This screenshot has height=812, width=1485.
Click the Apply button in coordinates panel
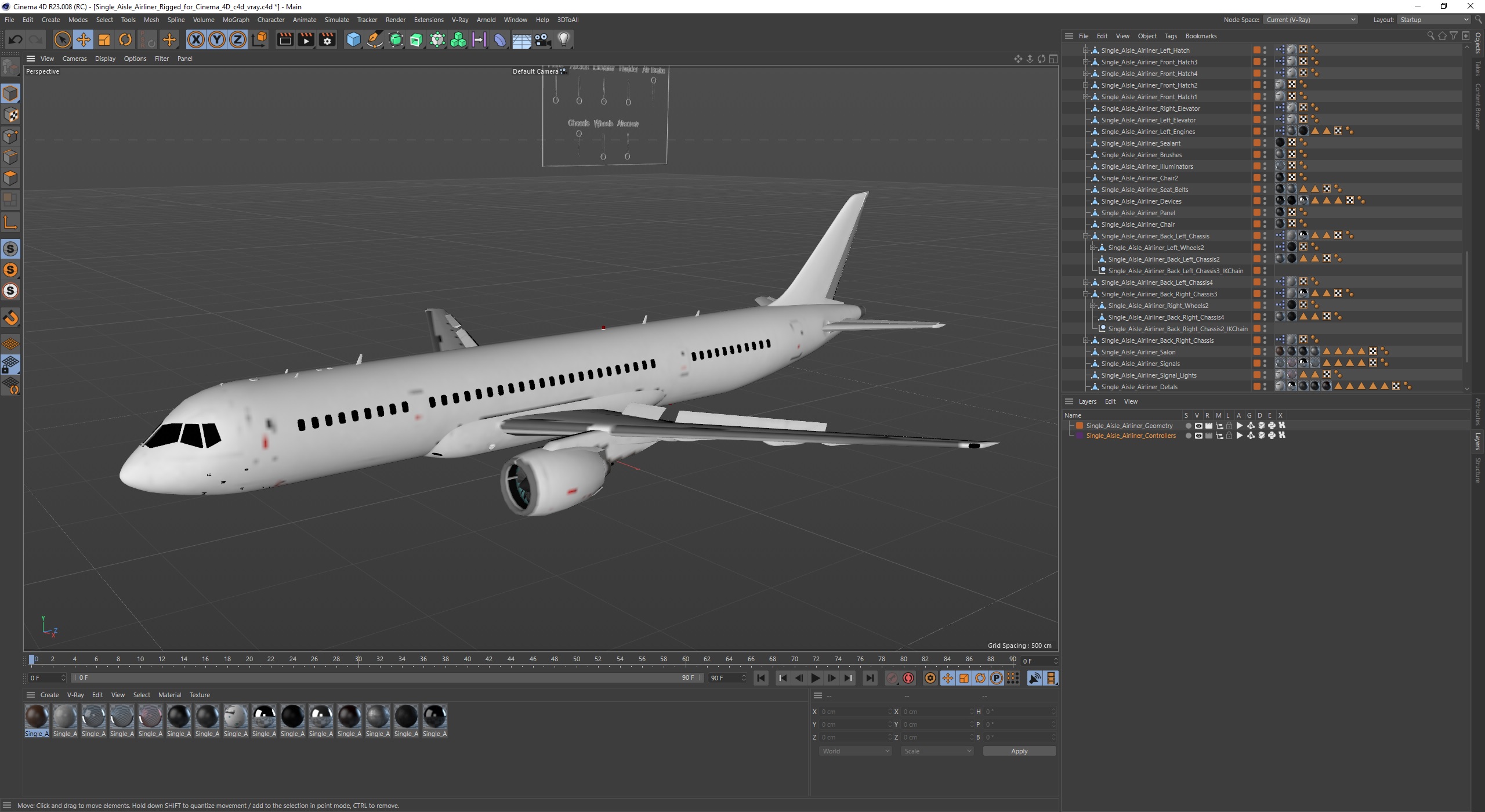coord(1019,751)
